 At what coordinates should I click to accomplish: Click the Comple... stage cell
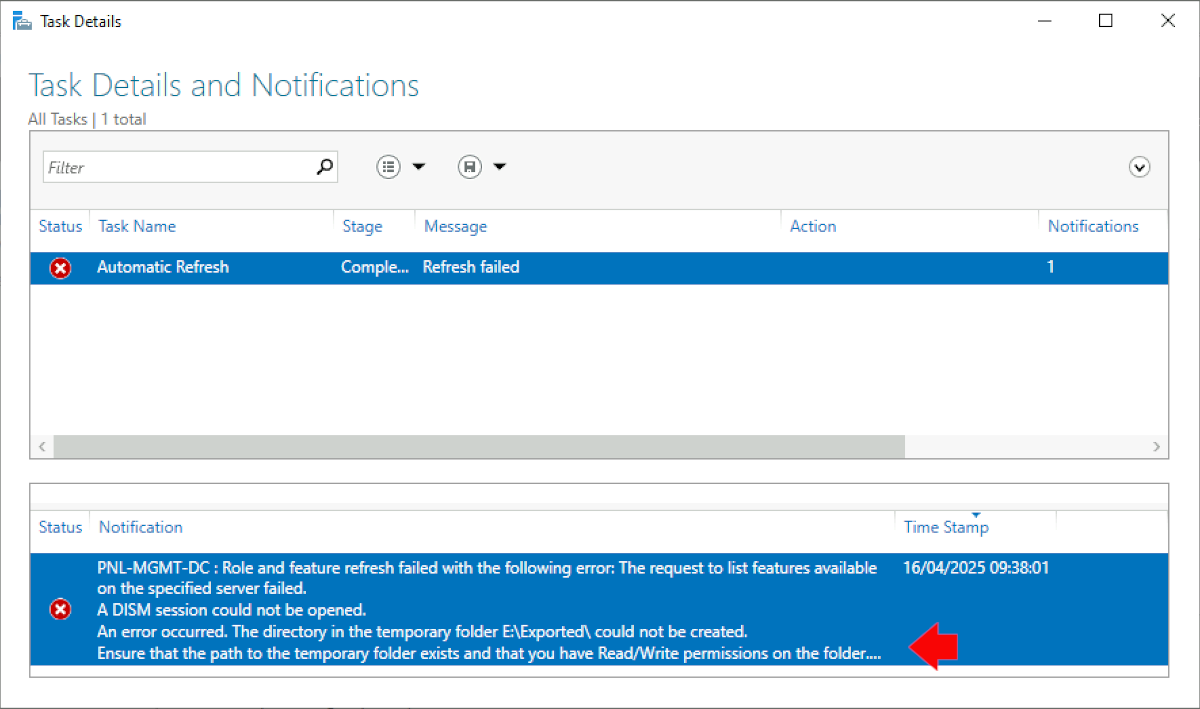click(x=375, y=267)
